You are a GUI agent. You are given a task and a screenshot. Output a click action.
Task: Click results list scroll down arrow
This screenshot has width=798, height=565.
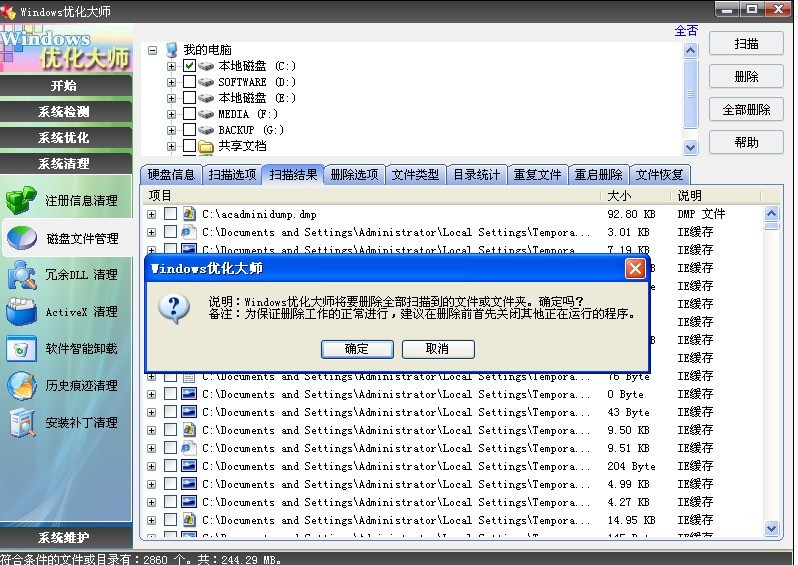(x=772, y=528)
